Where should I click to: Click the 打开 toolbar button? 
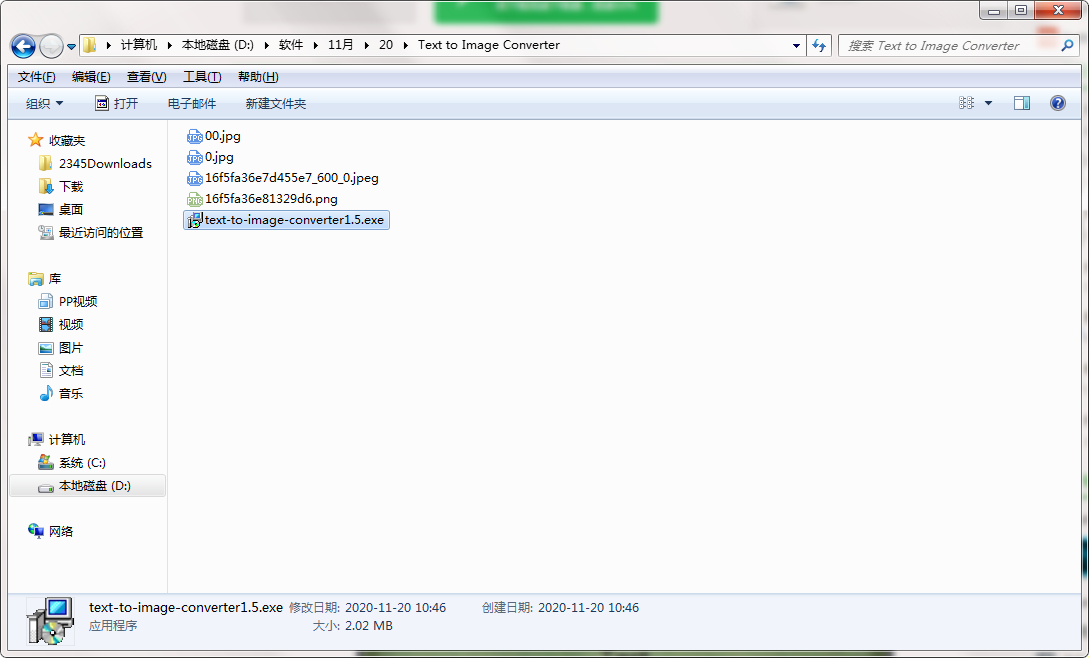117,104
